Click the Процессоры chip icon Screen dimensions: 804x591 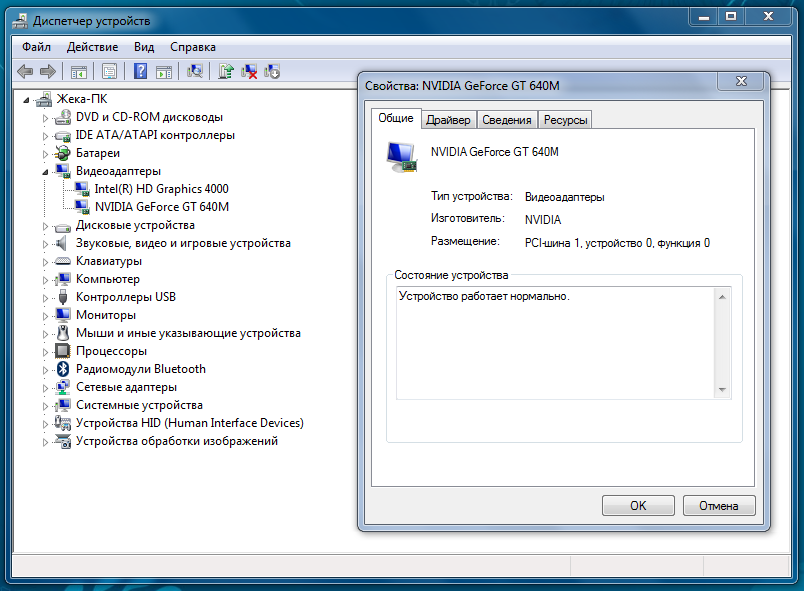pyautogui.click(x=63, y=351)
